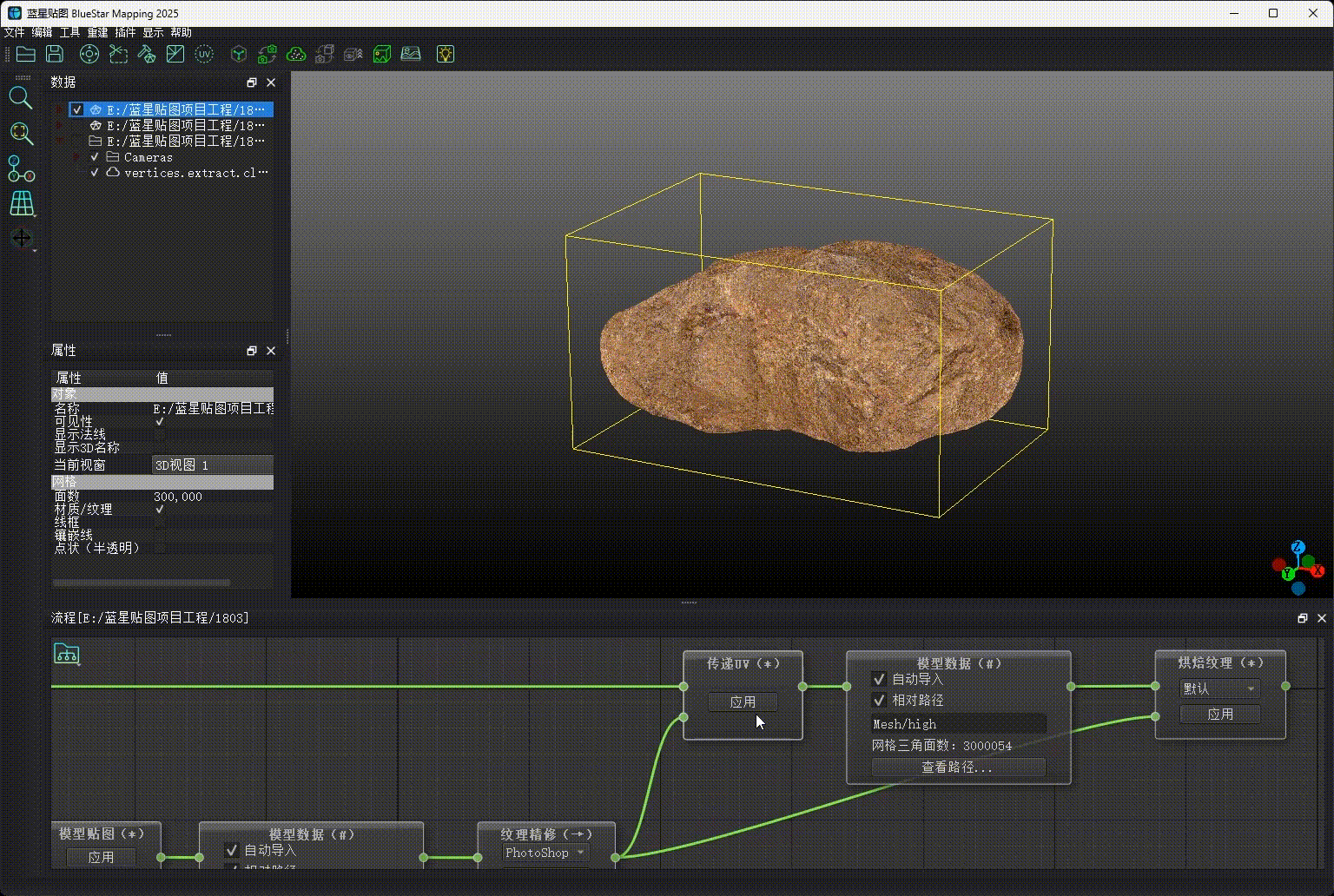Select the magnifier zoom tool in sidebar
The image size is (1334, 896).
[x=21, y=98]
